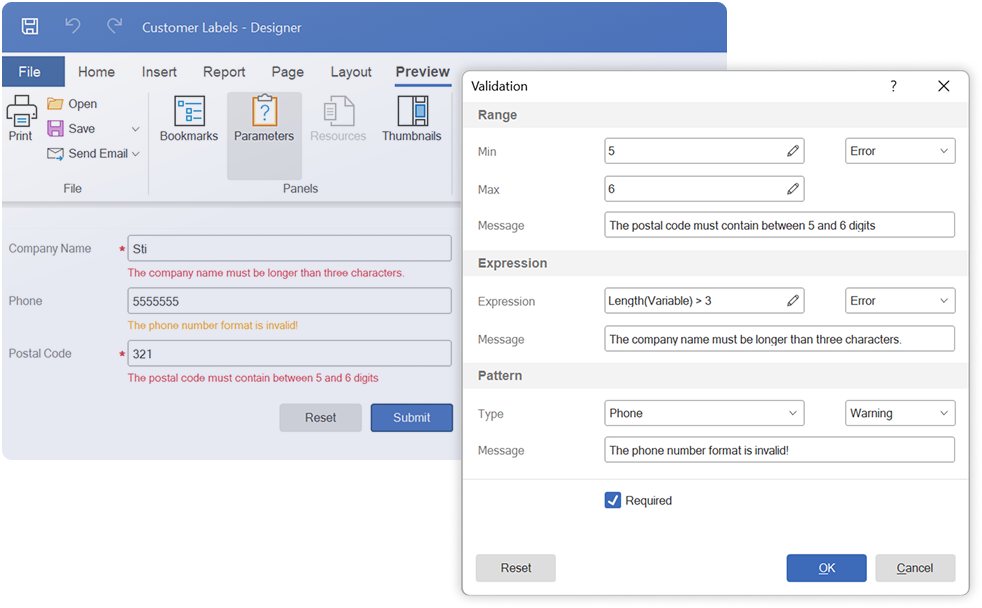Open the Error severity dropdown in Range section
Image resolution: width=982 pixels, height=608 pixels.
[900, 150]
